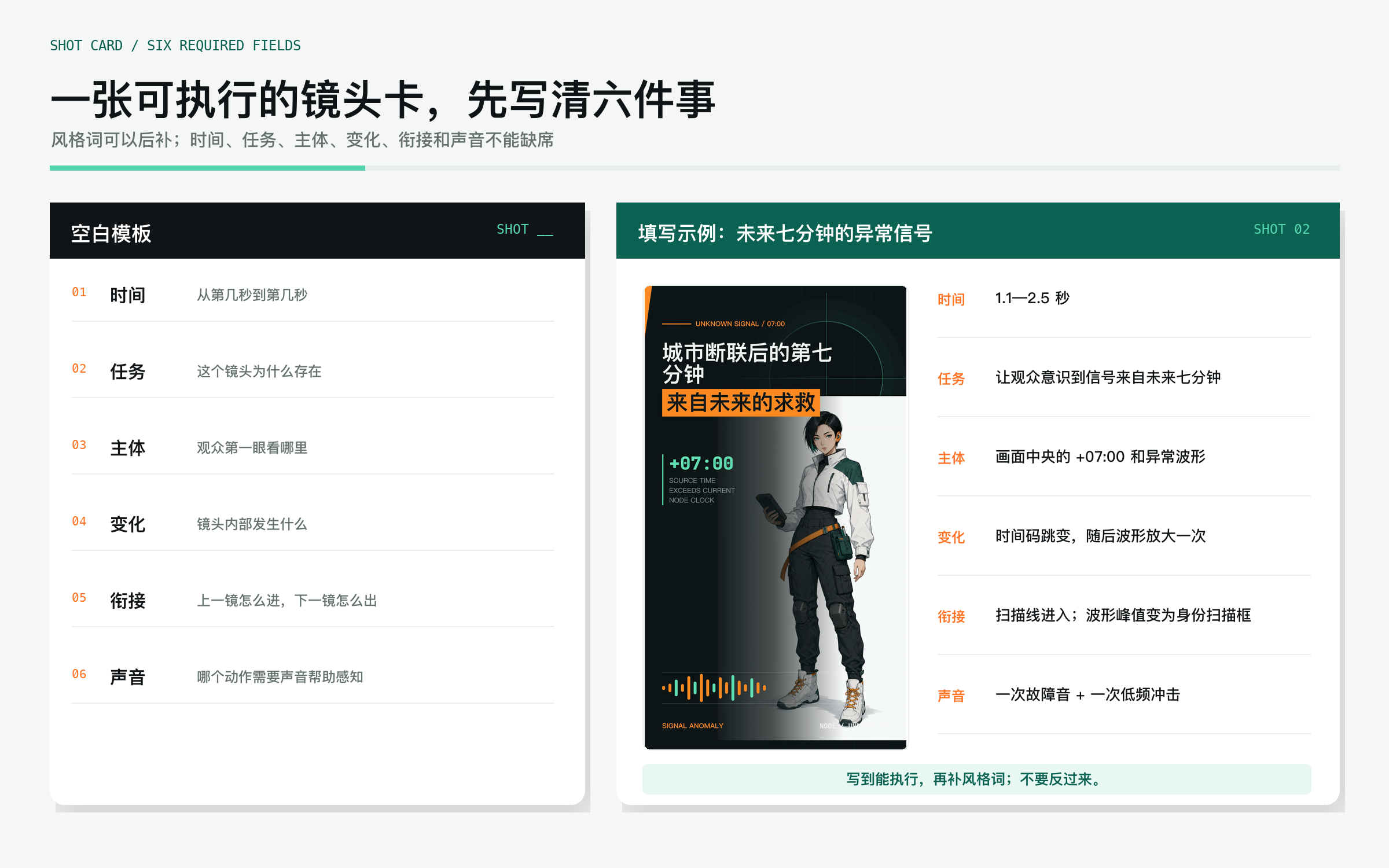Screen dimensions: 1389x868
Task: Click the value '一次故障音 + 一次低频冲击'
Action: pyautogui.click(x=1088, y=695)
